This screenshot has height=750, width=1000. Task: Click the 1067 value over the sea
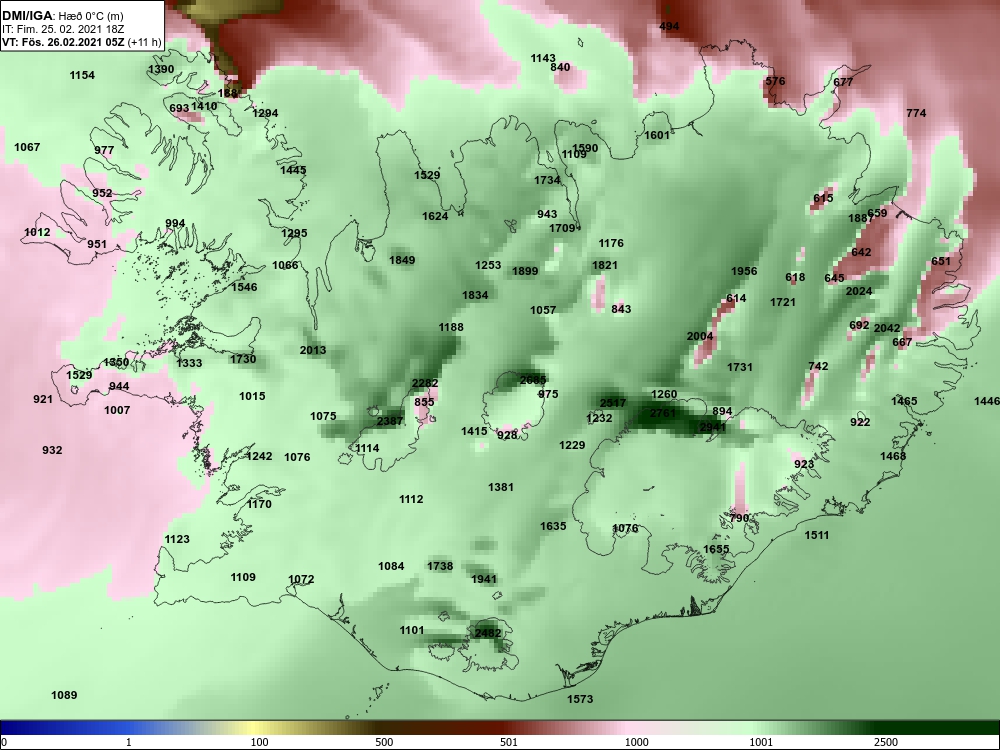[x=27, y=147]
